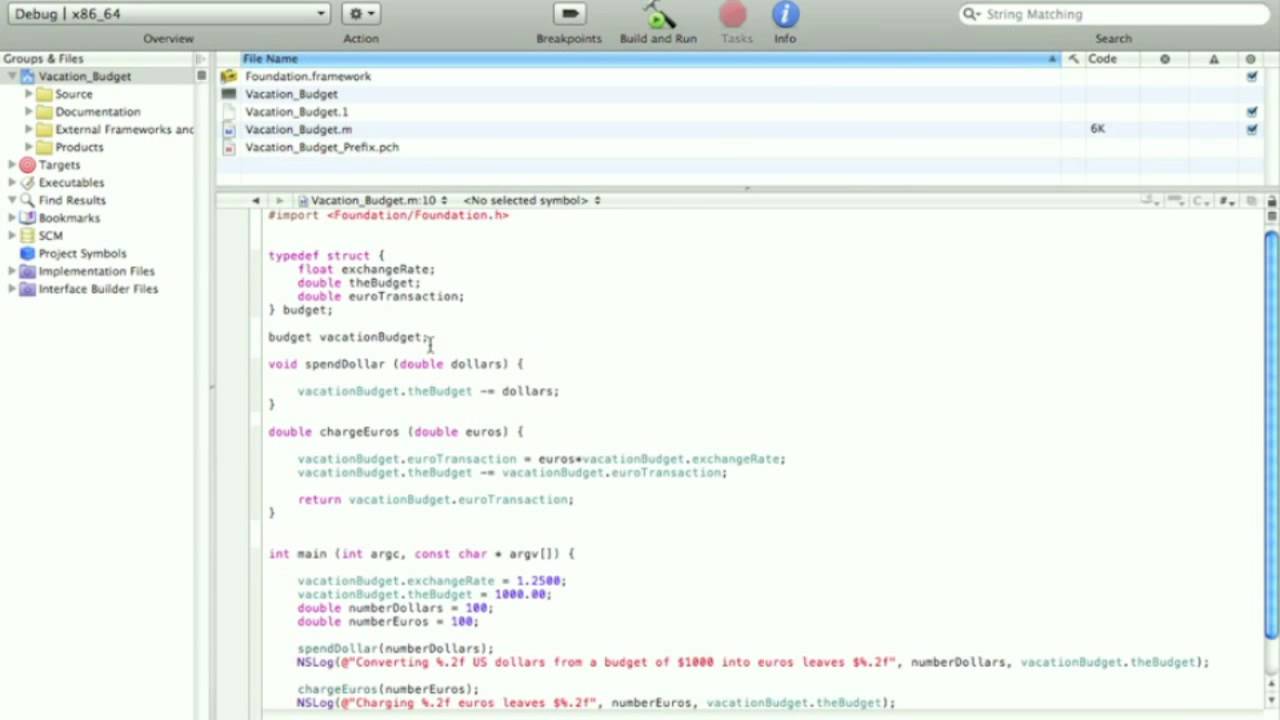This screenshot has height=720, width=1280.
Task: Go back in editor file history
Action: [x=255, y=201]
